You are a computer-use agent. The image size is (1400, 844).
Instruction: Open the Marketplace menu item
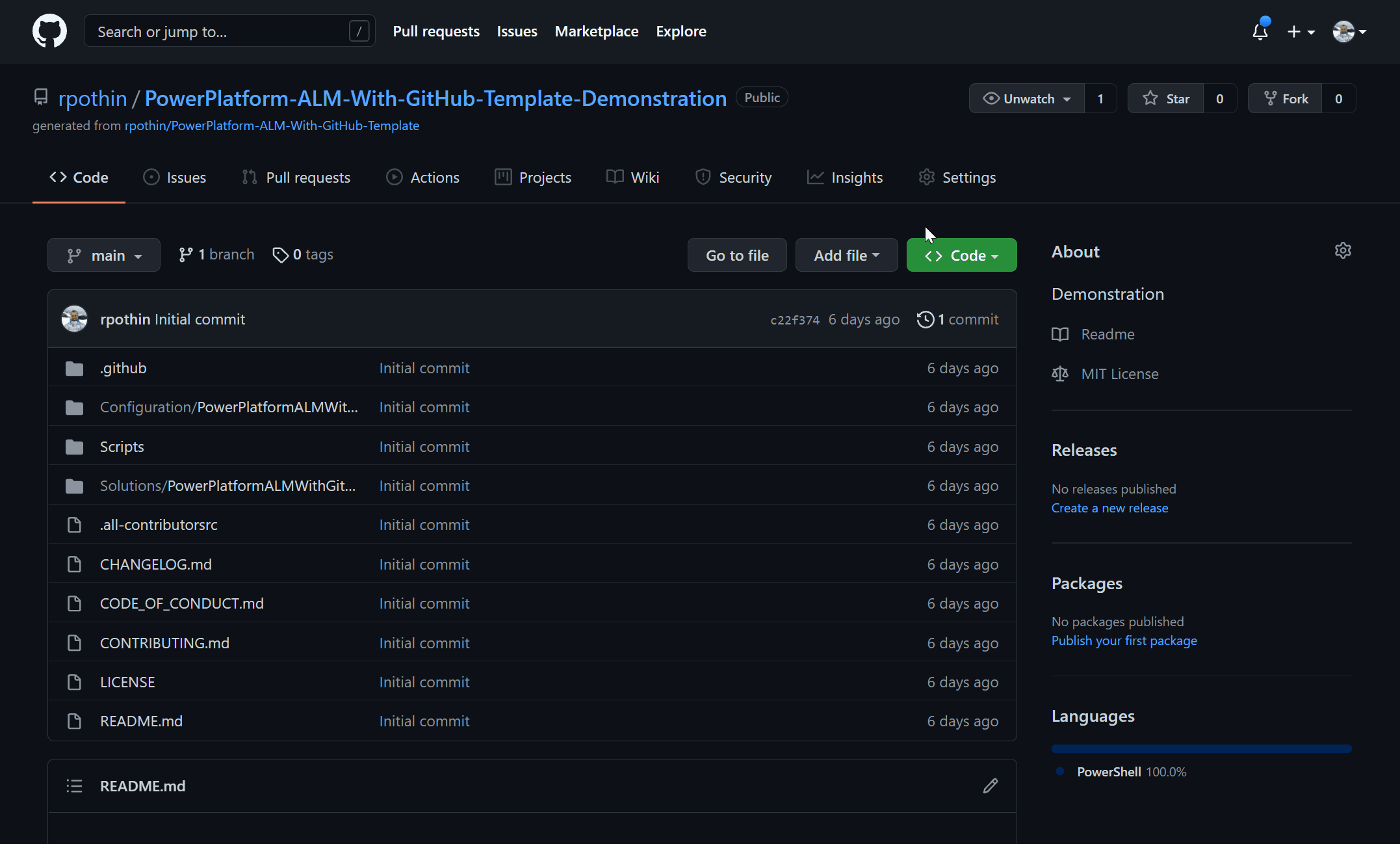(596, 31)
